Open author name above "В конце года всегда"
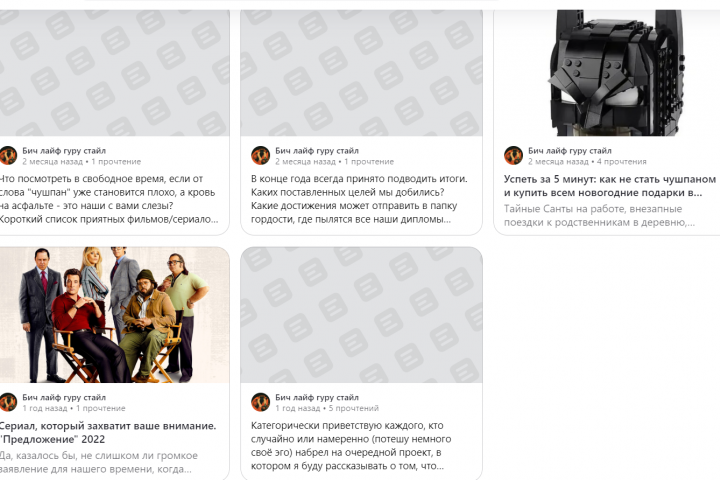Viewport: 720px width, 480px height. coord(316,150)
